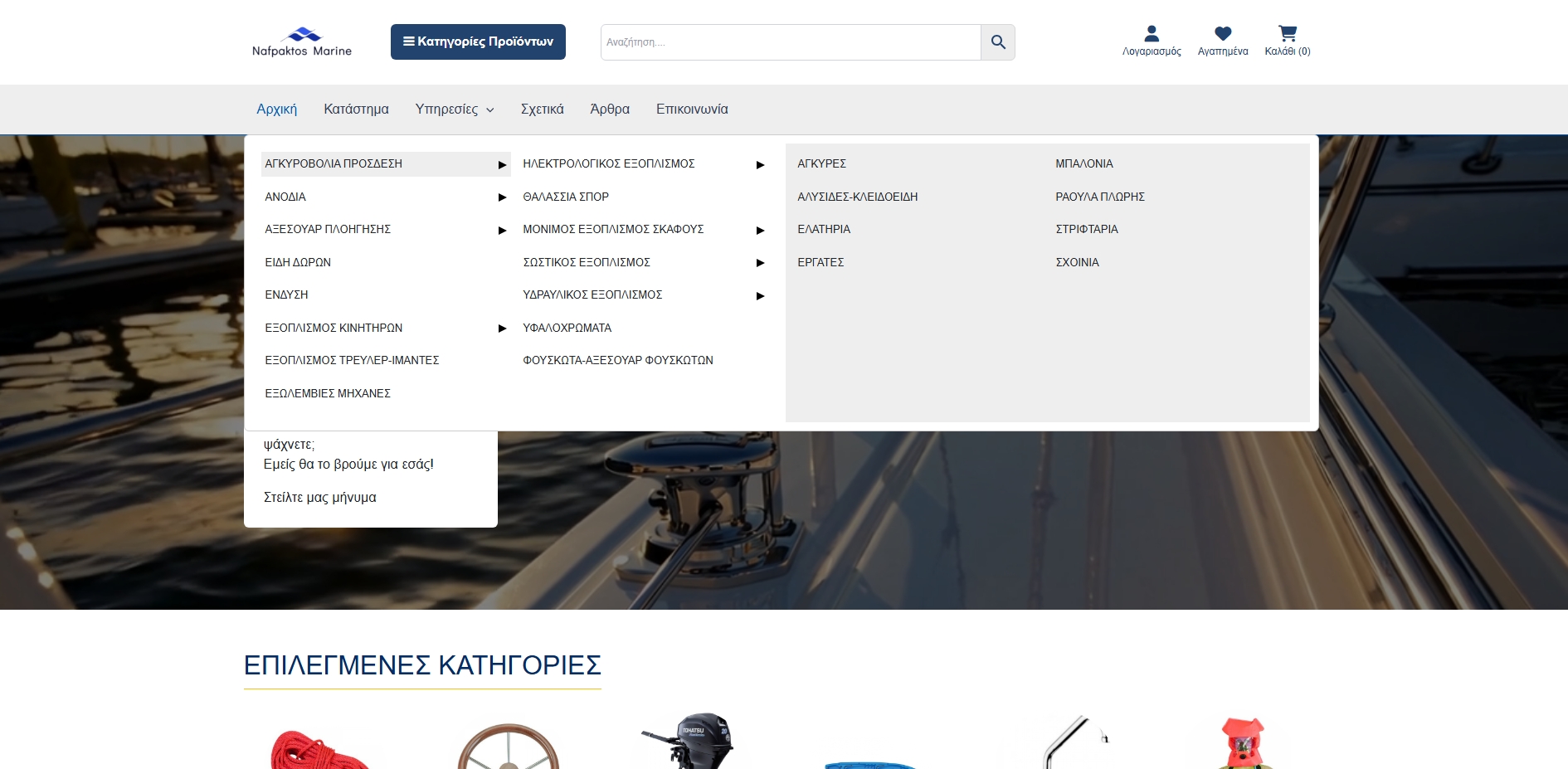Select the ΕΙΔΗ ΔΩΡΩΝ category

coord(298,262)
